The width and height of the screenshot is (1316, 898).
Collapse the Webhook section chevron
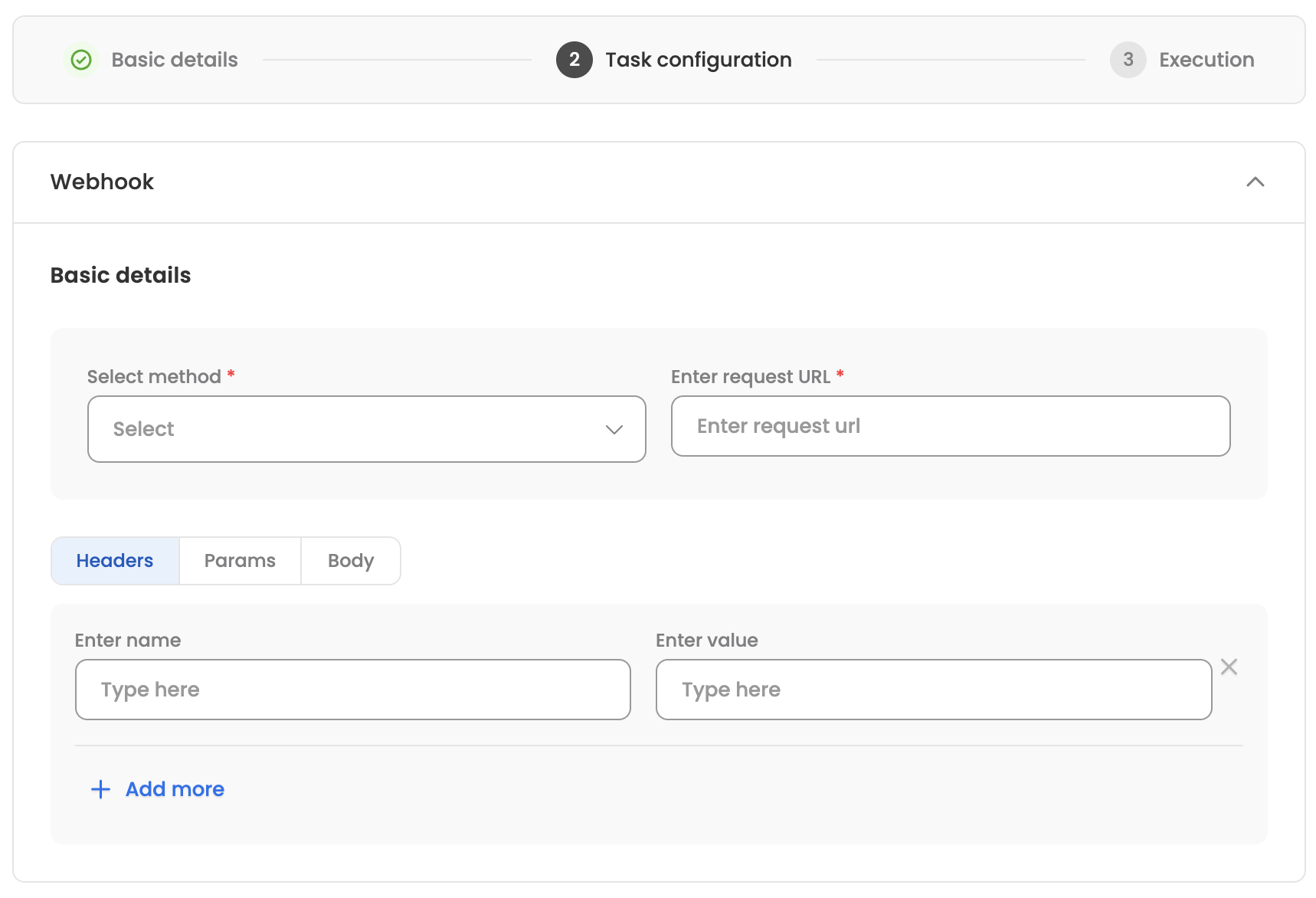(x=1255, y=182)
